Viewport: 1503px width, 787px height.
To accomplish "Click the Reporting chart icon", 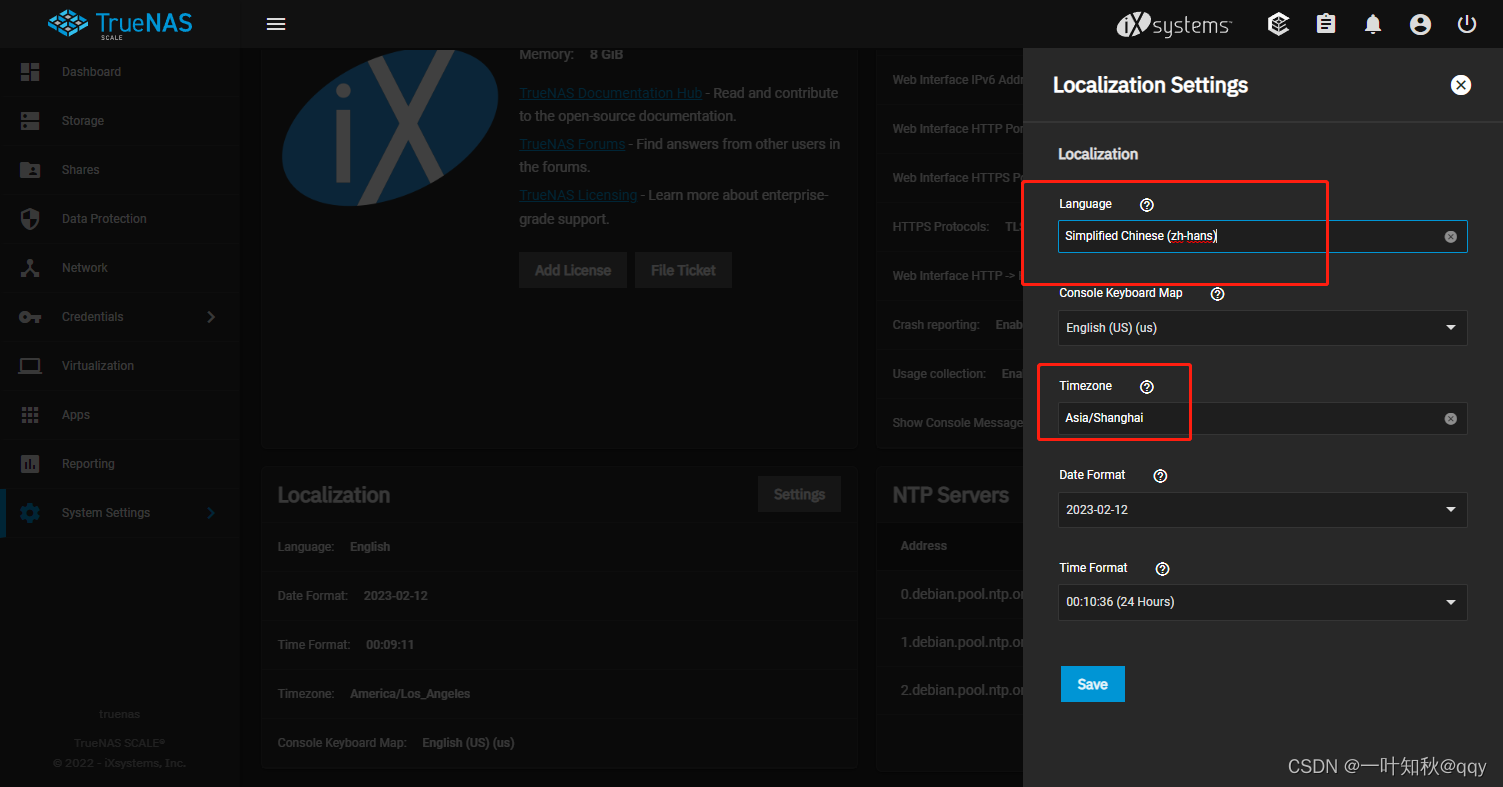I will [x=30, y=464].
